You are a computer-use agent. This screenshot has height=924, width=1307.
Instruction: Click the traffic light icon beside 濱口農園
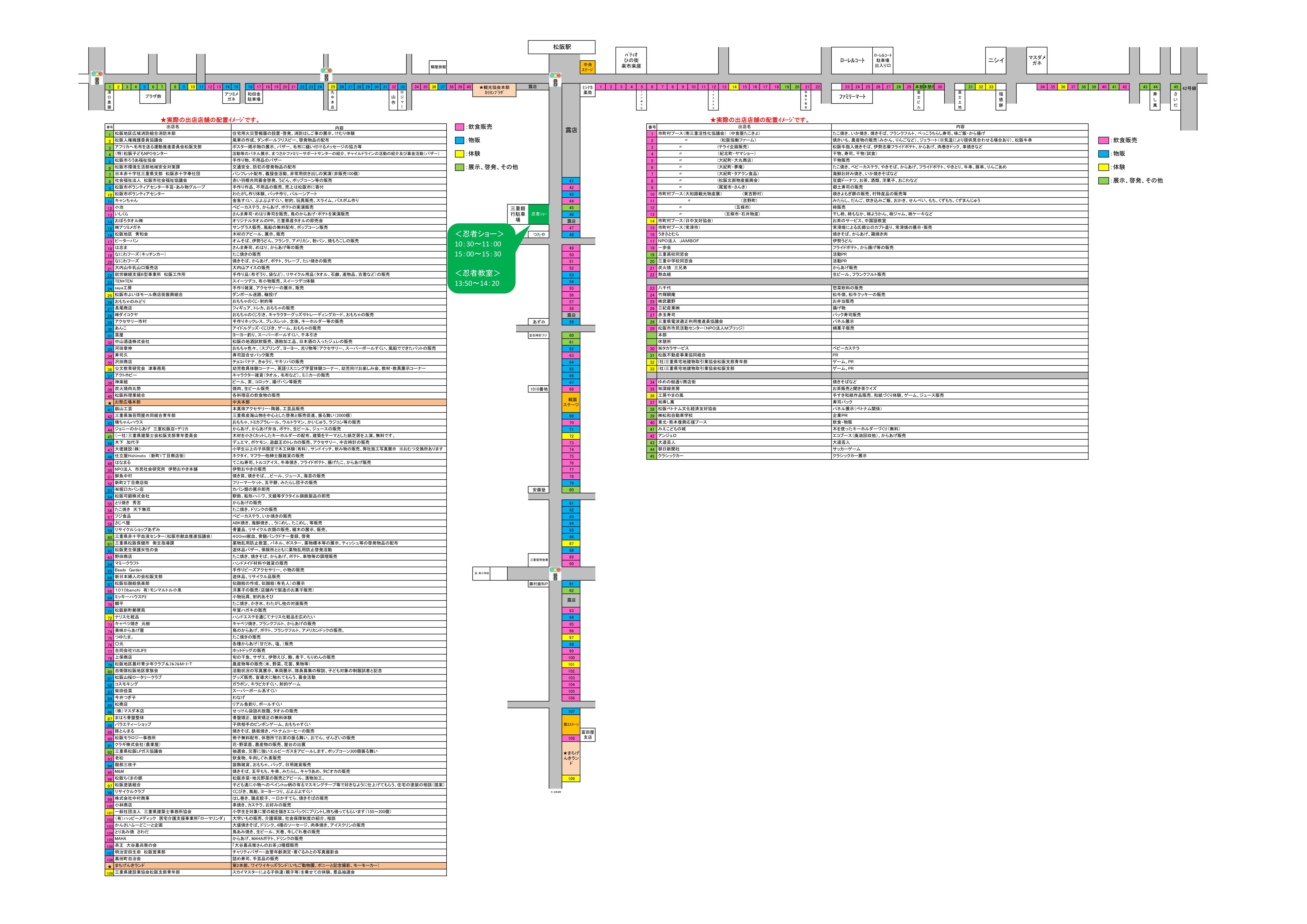(x=97, y=77)
